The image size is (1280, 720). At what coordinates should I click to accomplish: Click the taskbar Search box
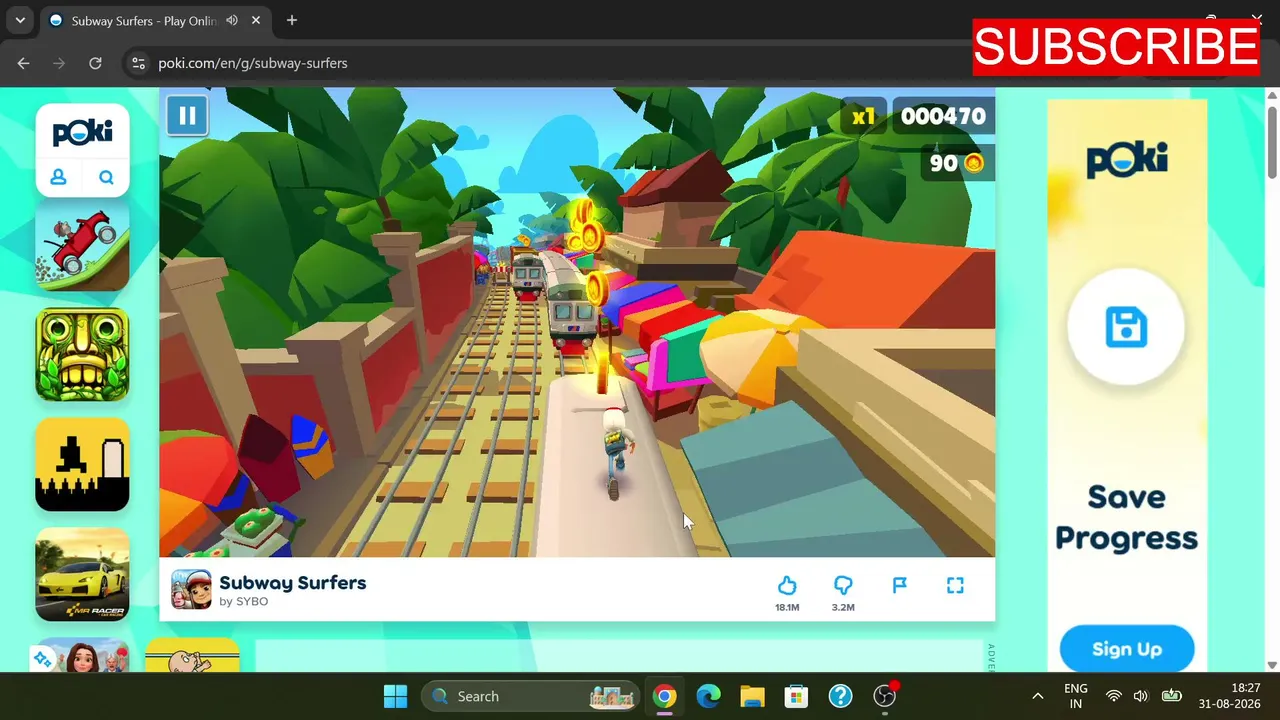click(x=532, y=696)
